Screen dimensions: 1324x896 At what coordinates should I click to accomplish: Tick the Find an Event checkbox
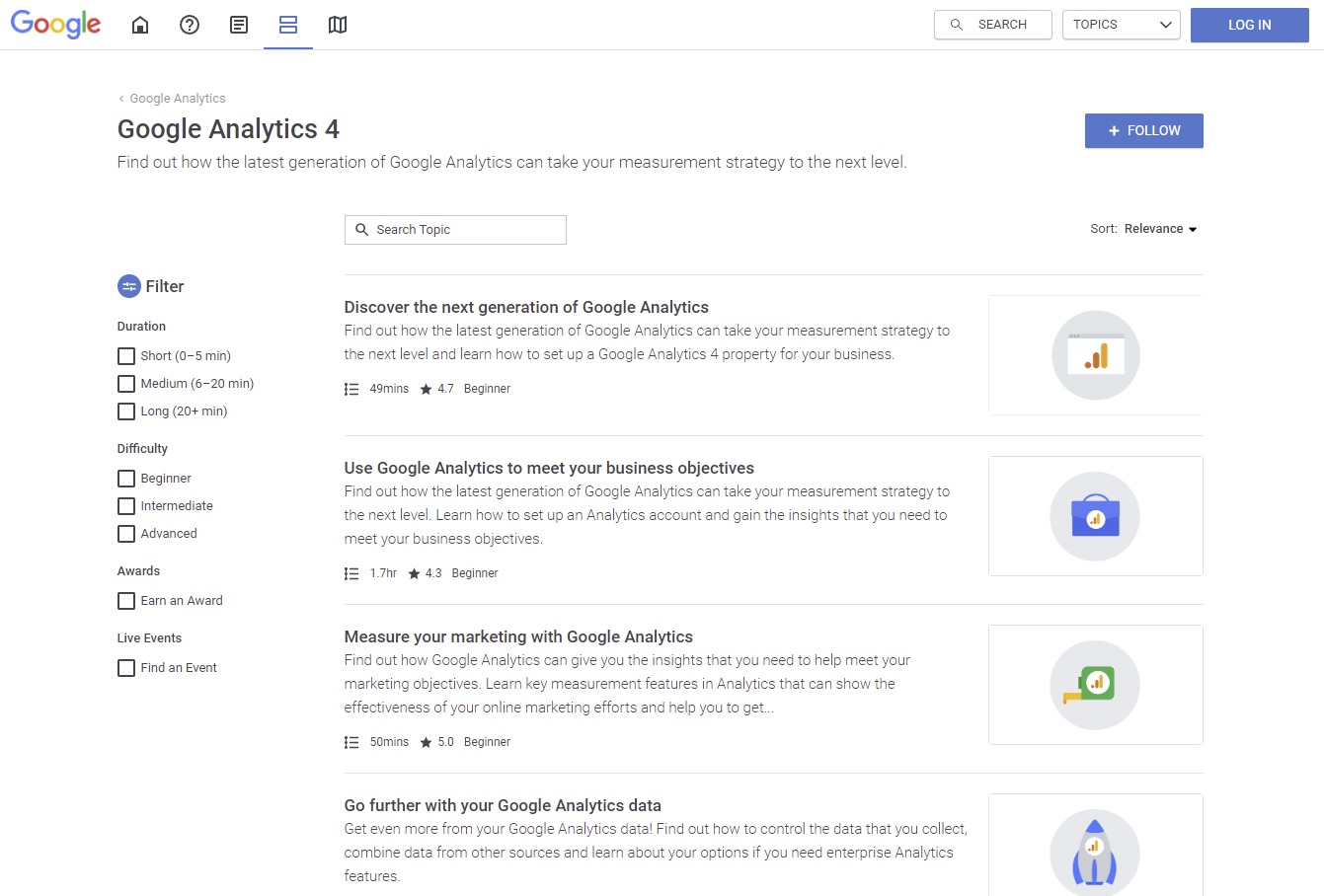pyautogui.click(x=126, y=668)
